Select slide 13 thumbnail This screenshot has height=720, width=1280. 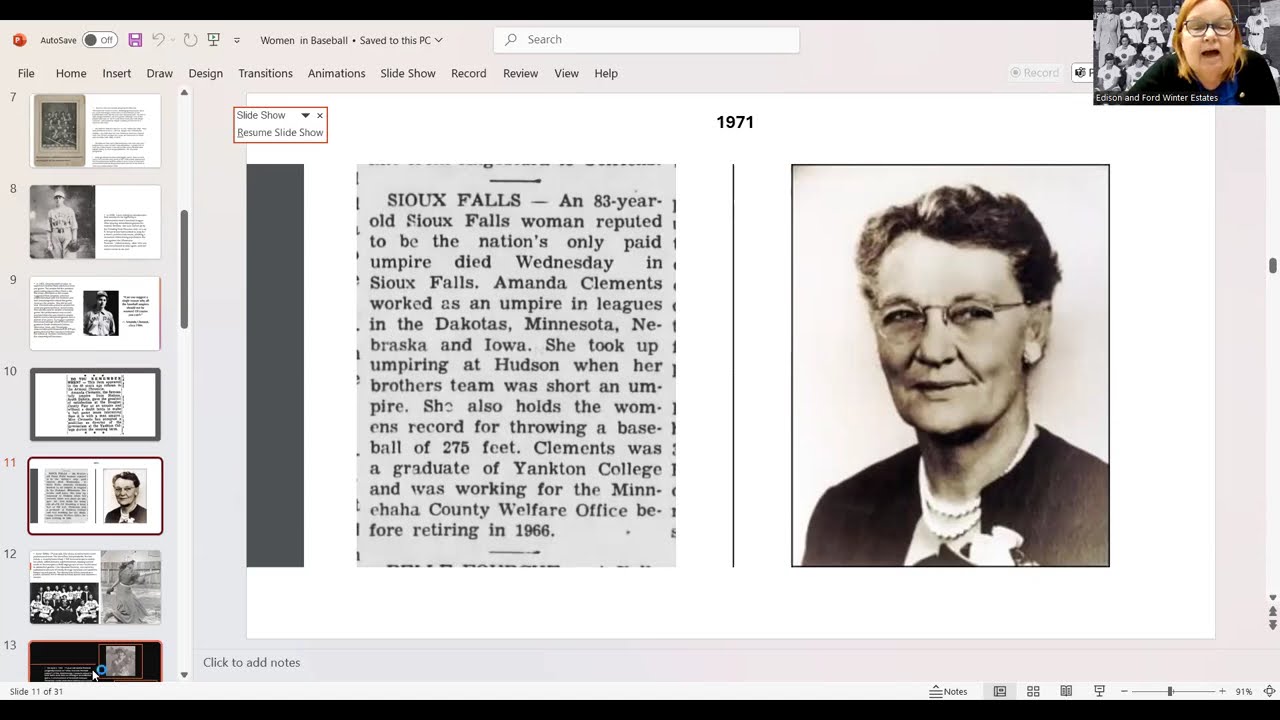click(95, 661)
